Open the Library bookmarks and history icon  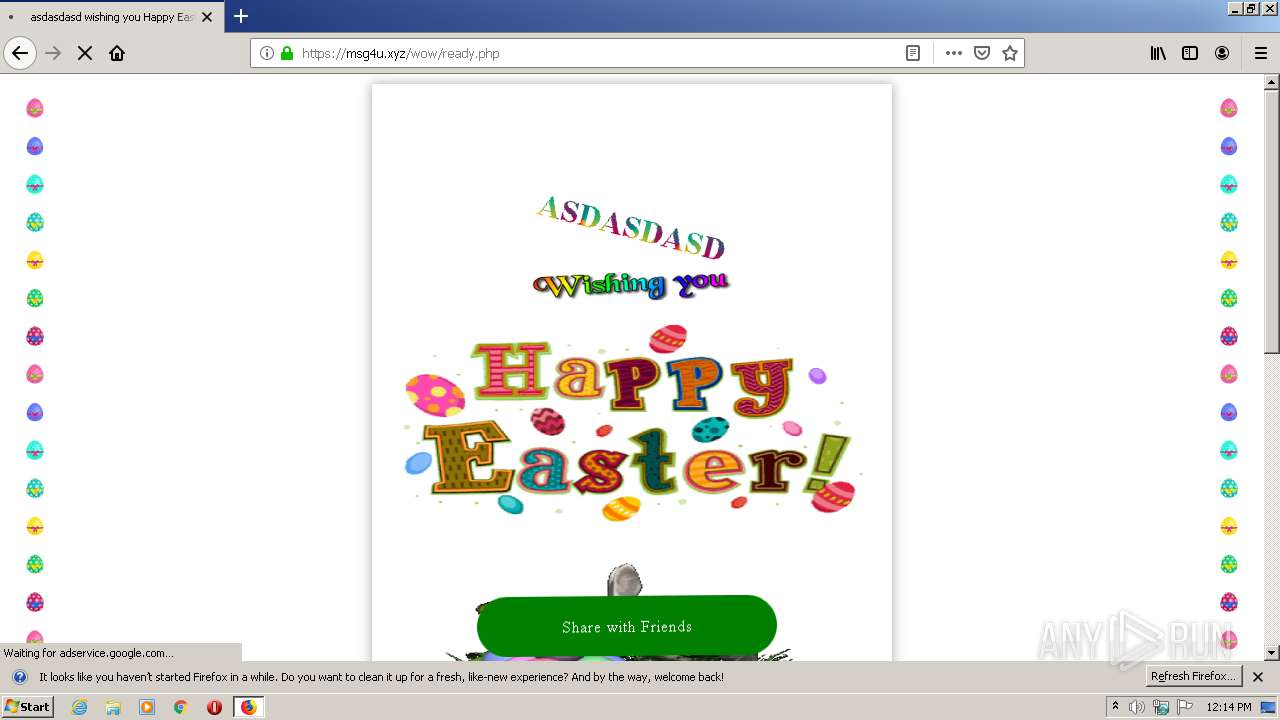pyautogui.click(x=1158, y=53)
